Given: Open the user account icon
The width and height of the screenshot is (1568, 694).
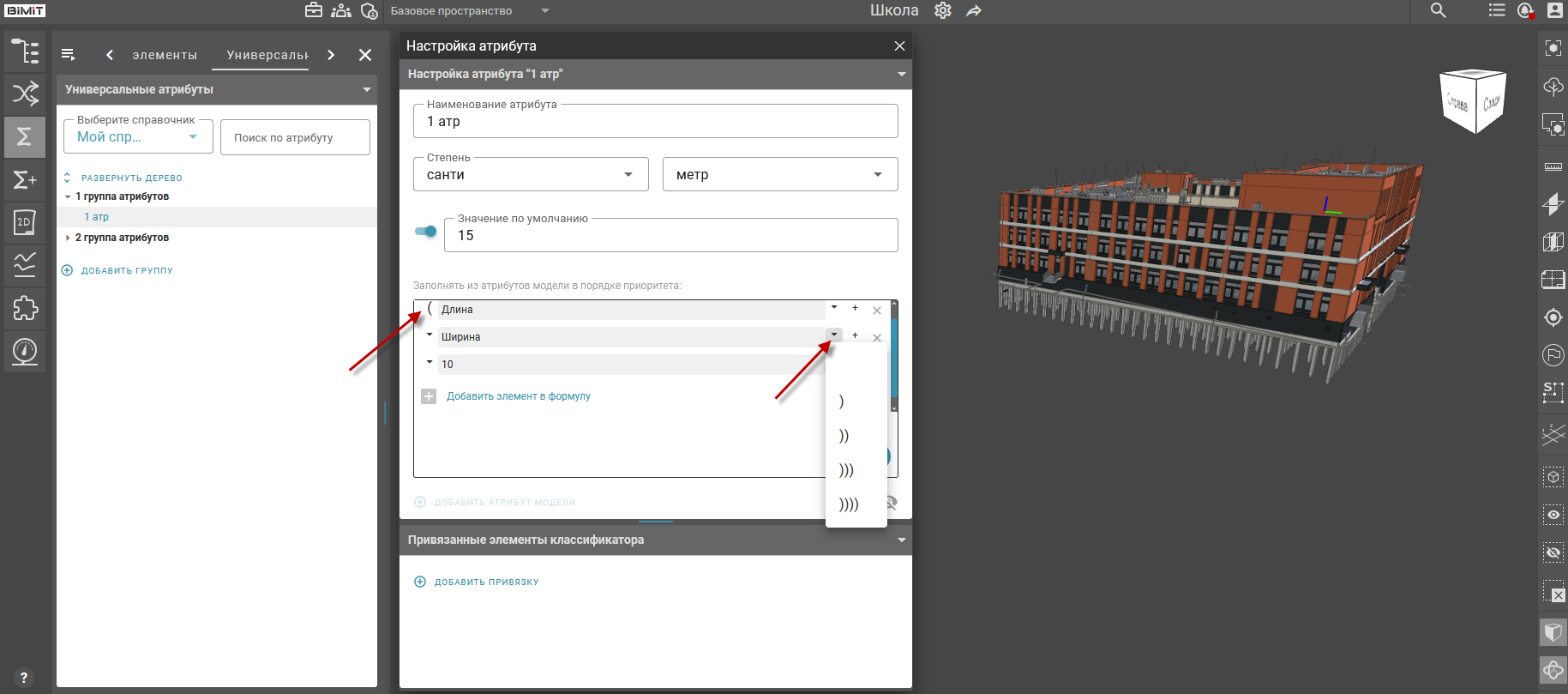Looking at the screenshot, I should coord(1554,10).
